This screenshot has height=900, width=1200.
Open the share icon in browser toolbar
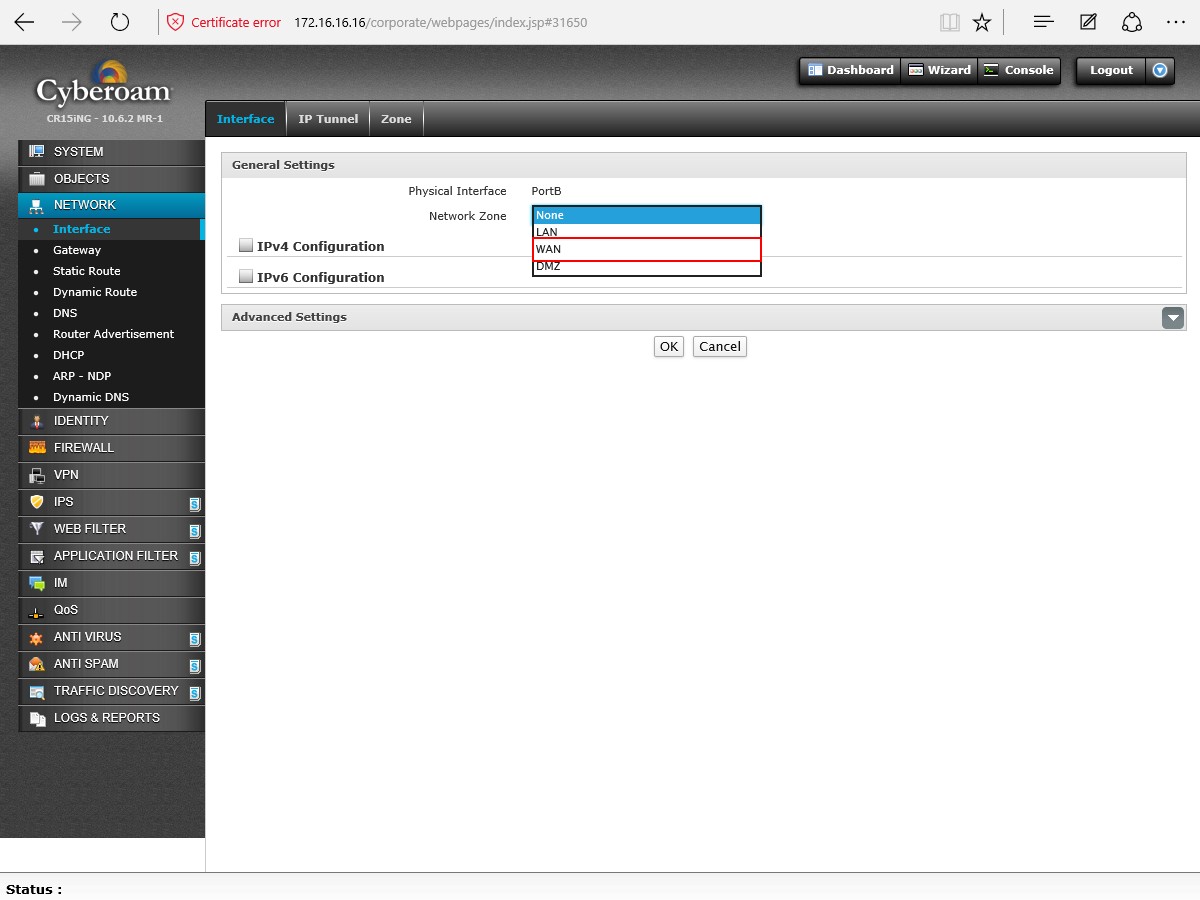(1132, 22)
